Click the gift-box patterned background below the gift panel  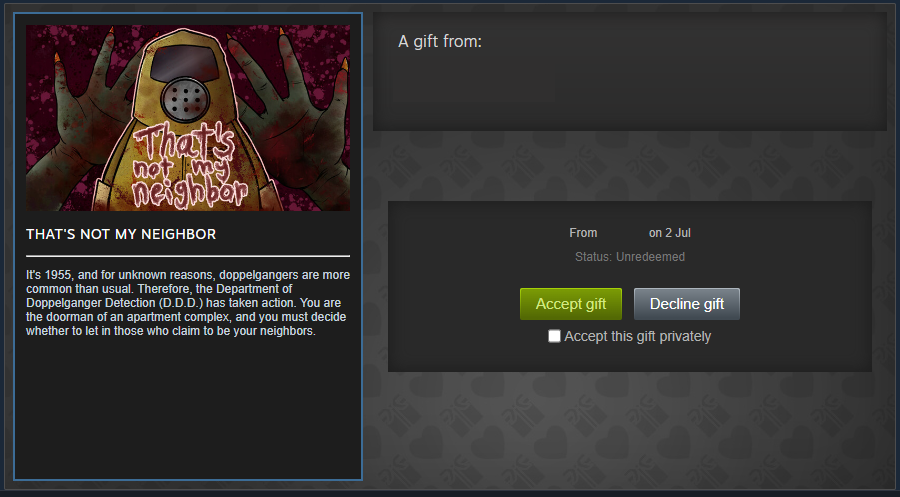[x=630, y=430]
